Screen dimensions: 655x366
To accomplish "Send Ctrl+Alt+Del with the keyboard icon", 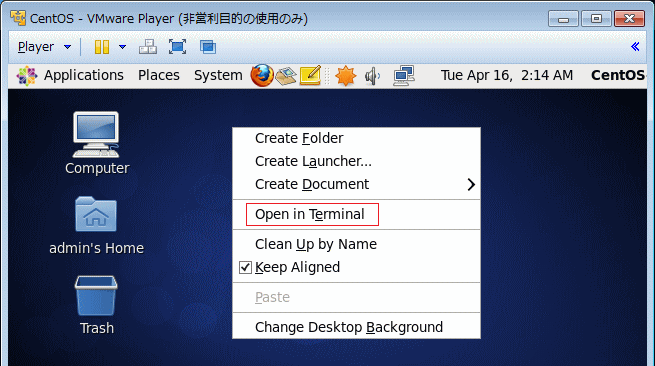I will pos(148,47).
